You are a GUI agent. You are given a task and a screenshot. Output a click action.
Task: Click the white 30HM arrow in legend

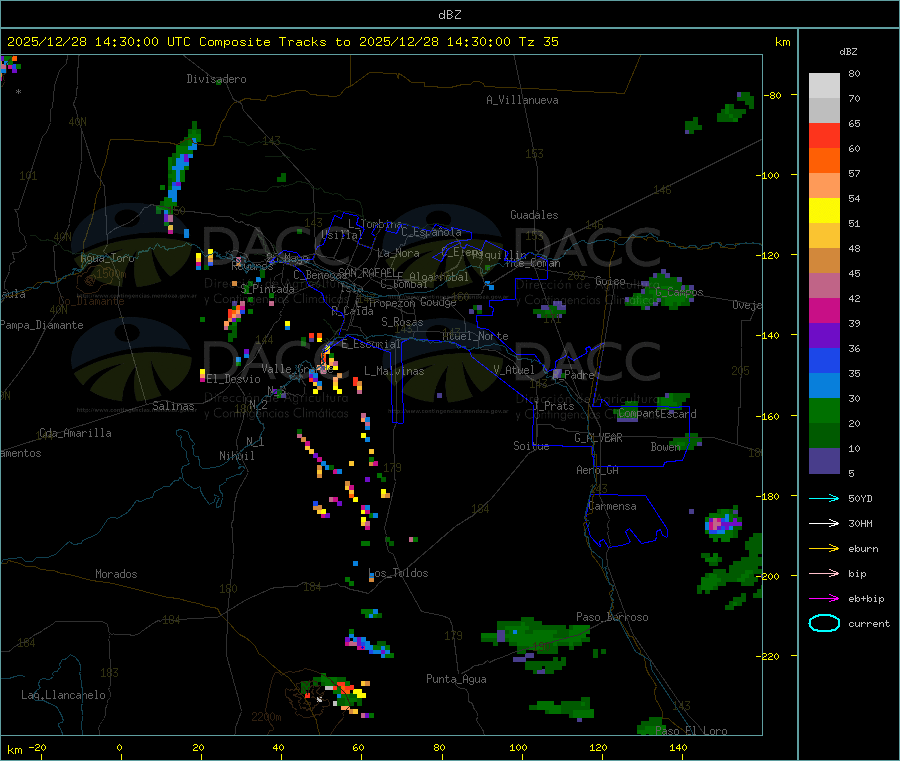point(824,523)
